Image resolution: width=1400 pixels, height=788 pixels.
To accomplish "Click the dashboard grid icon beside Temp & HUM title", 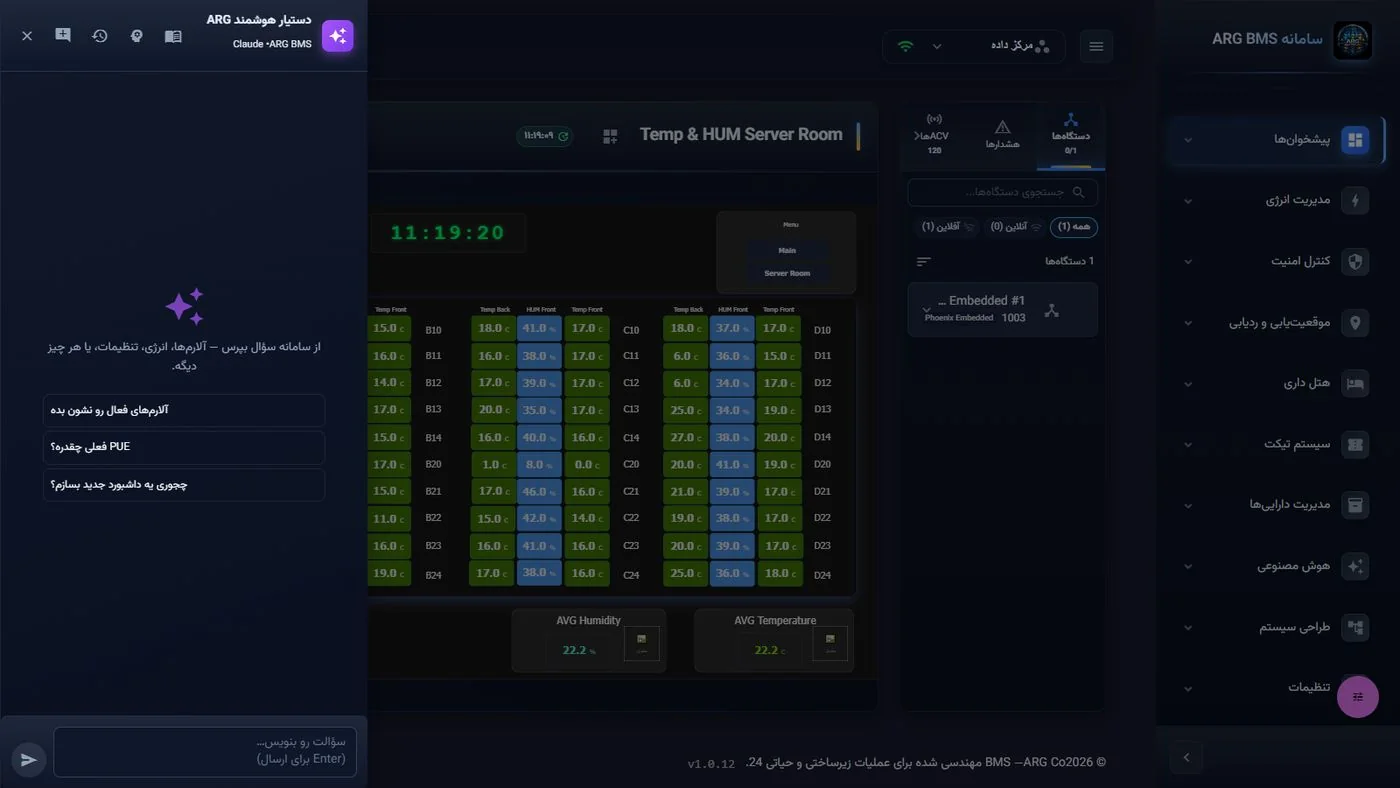I will [x=610, y=136].
